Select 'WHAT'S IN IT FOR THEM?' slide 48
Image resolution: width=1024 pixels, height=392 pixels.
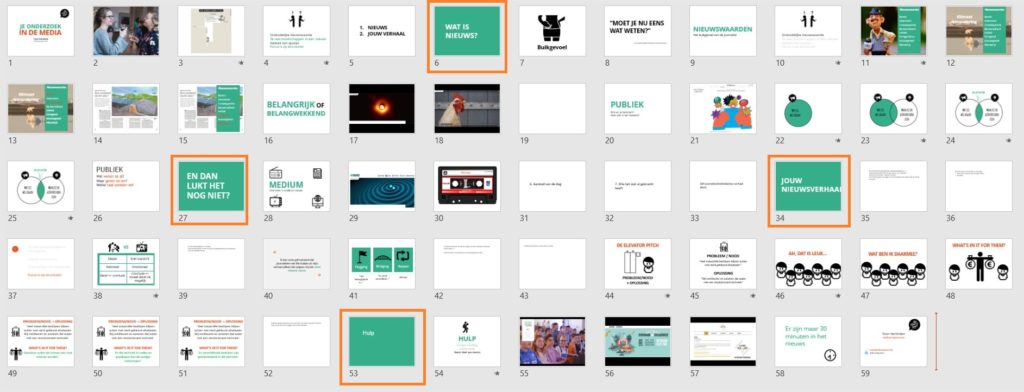click(x=978, y=264)
